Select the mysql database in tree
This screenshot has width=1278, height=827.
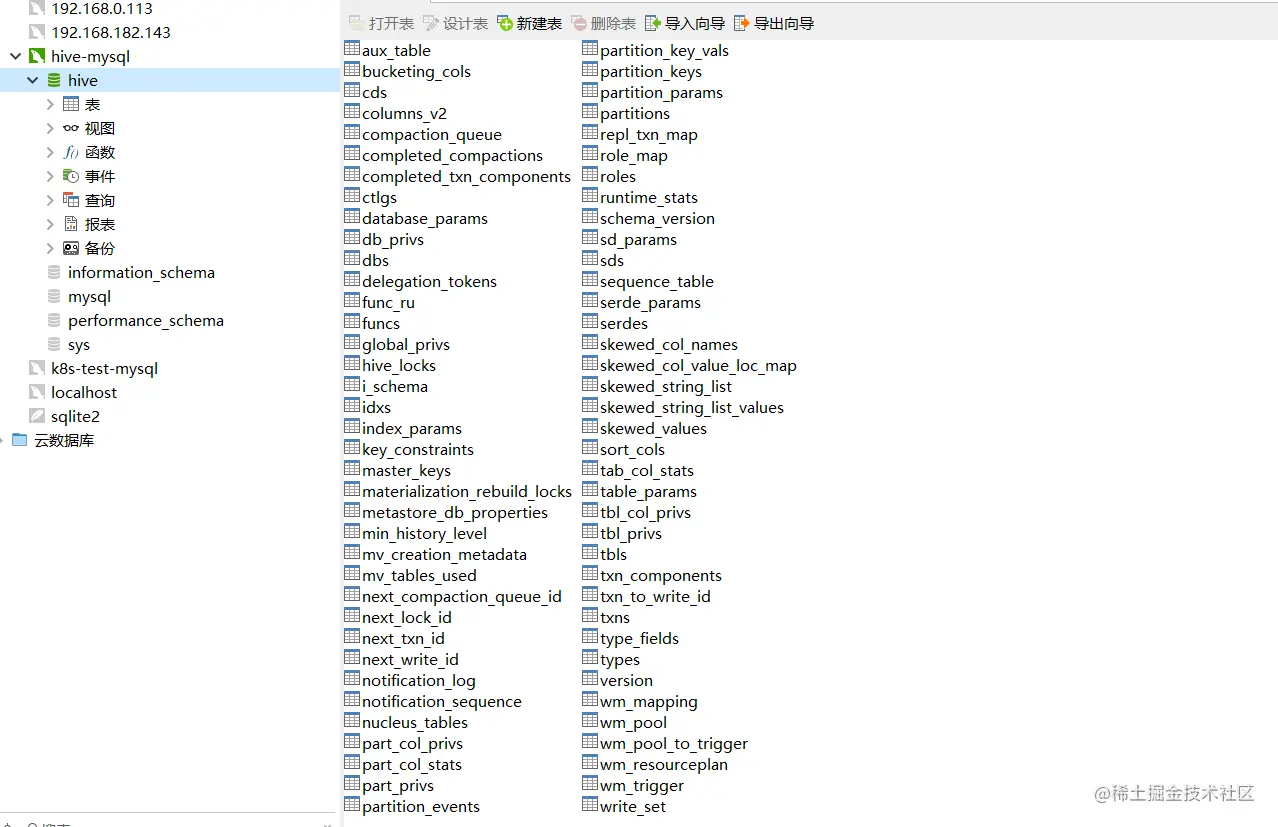[x=89, y=297]
